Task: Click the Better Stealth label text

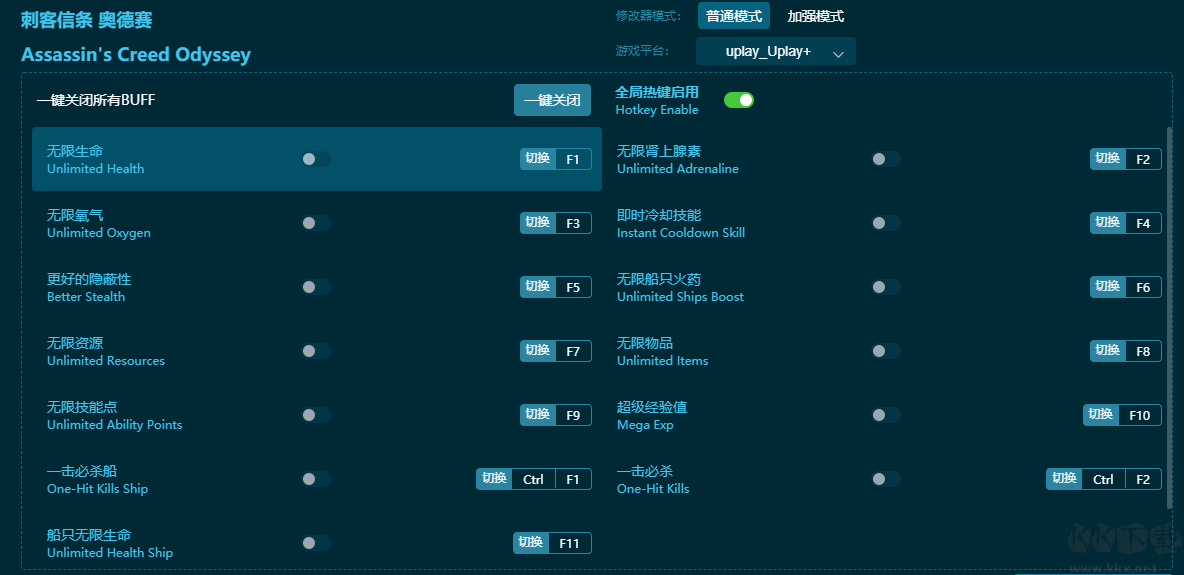Action: [x=86, y=297]
